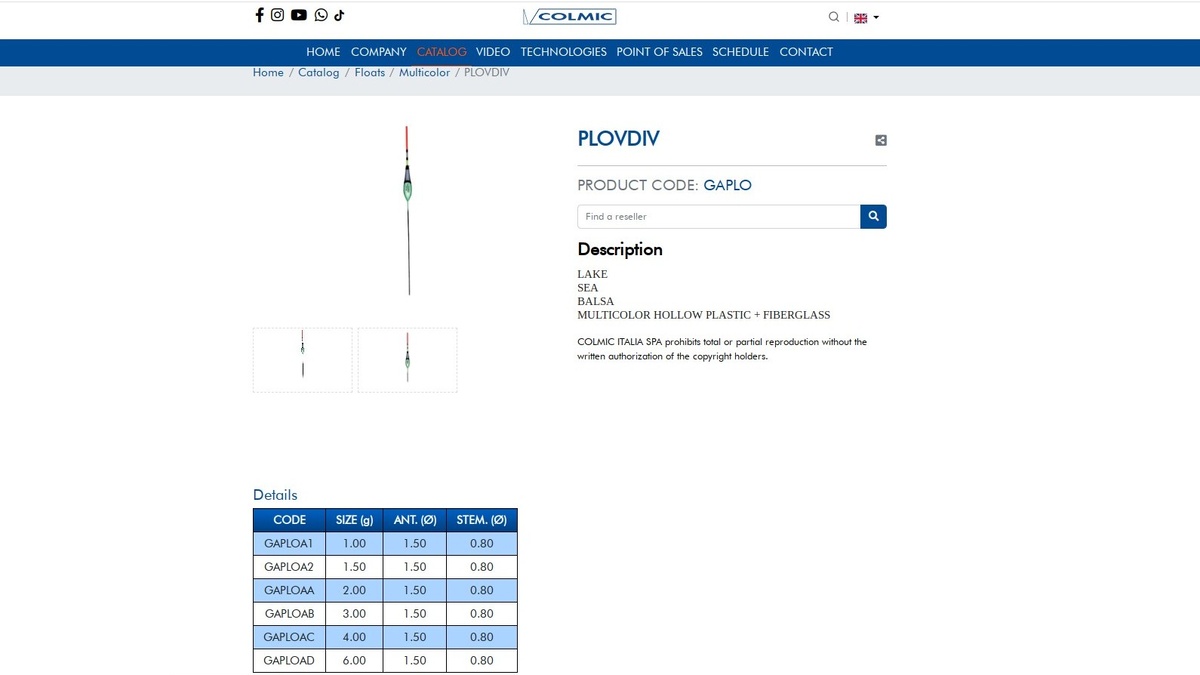Click the Details heading
The width and height of the screenshot is (1200, 675).
275,495
